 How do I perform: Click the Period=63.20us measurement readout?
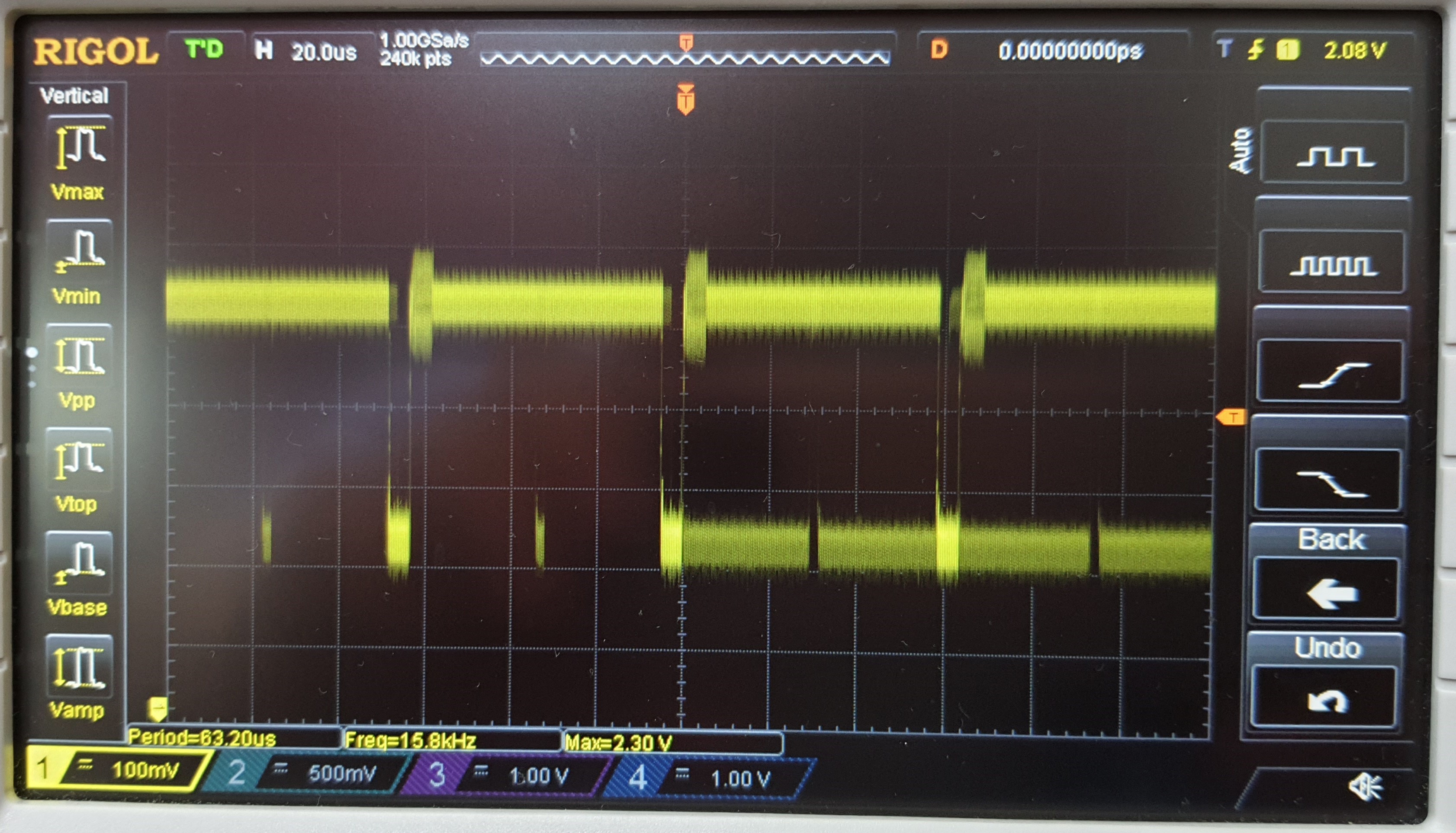tap(234, 738)
